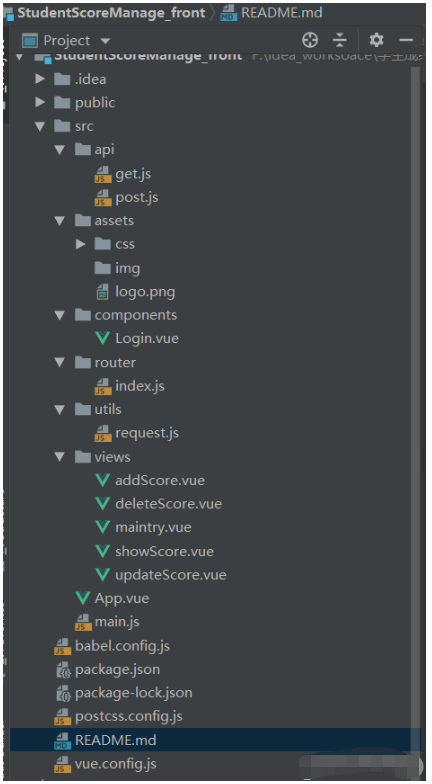The image size is (432, 784).
Task: Select the api folder name
Action: click(x=104, y=150)
